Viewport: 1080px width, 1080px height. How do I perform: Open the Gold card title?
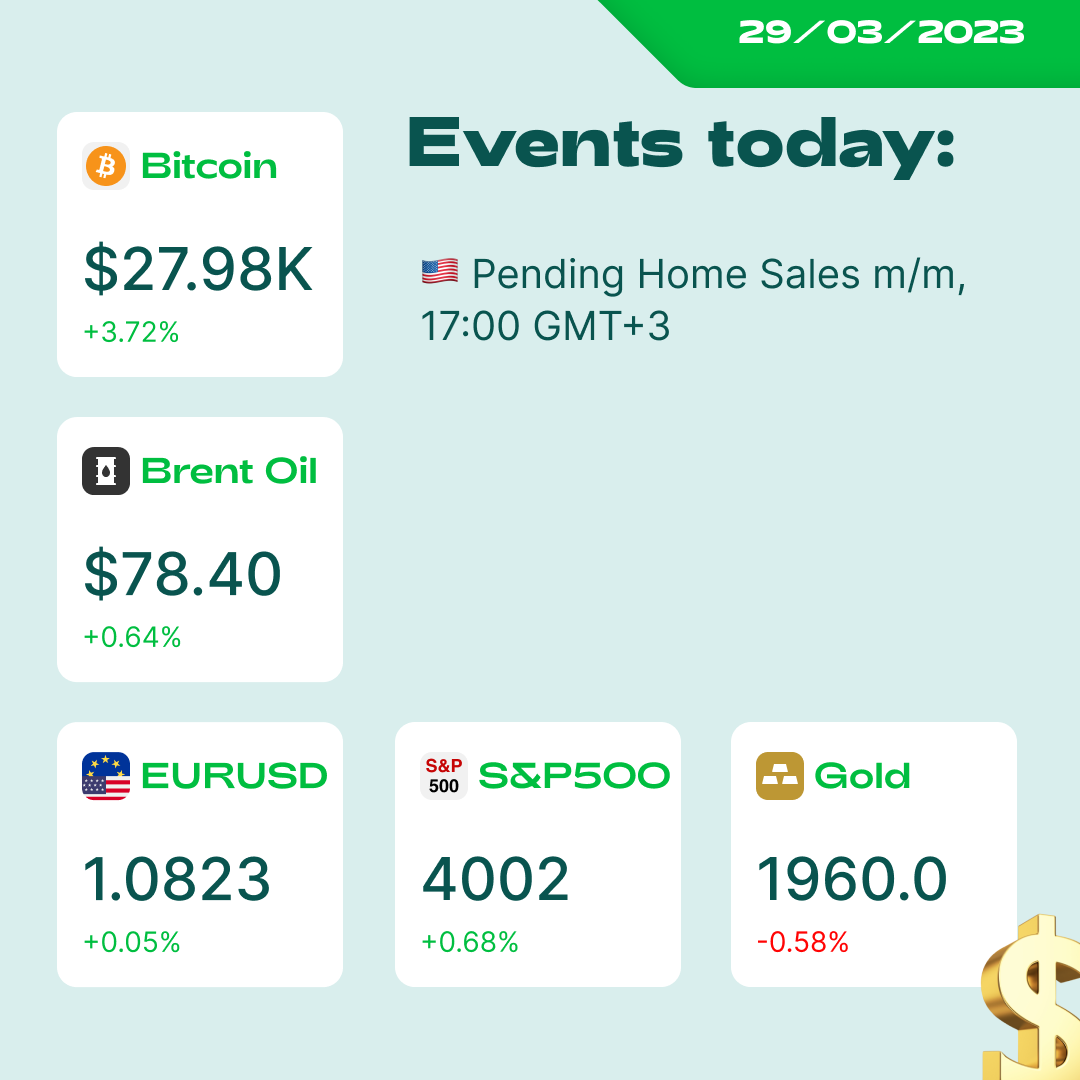(862, 776)
